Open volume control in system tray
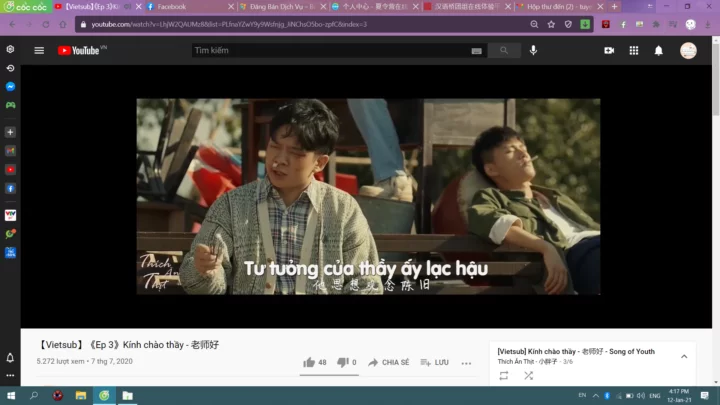This screenshot has width=720, height=405. click(x=641, y=395)
